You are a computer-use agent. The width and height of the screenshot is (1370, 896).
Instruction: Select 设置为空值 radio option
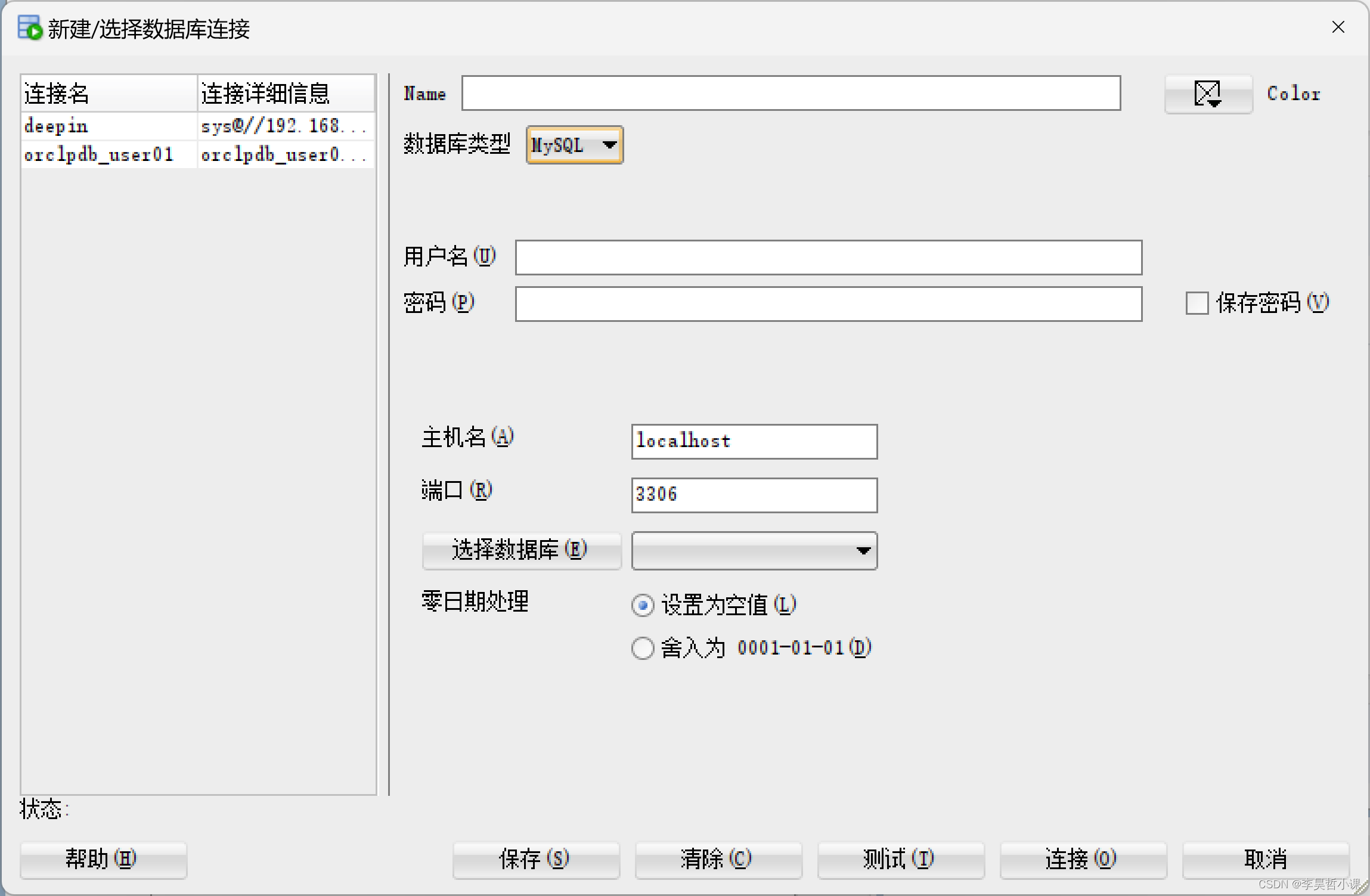click(x=643, y=606)
